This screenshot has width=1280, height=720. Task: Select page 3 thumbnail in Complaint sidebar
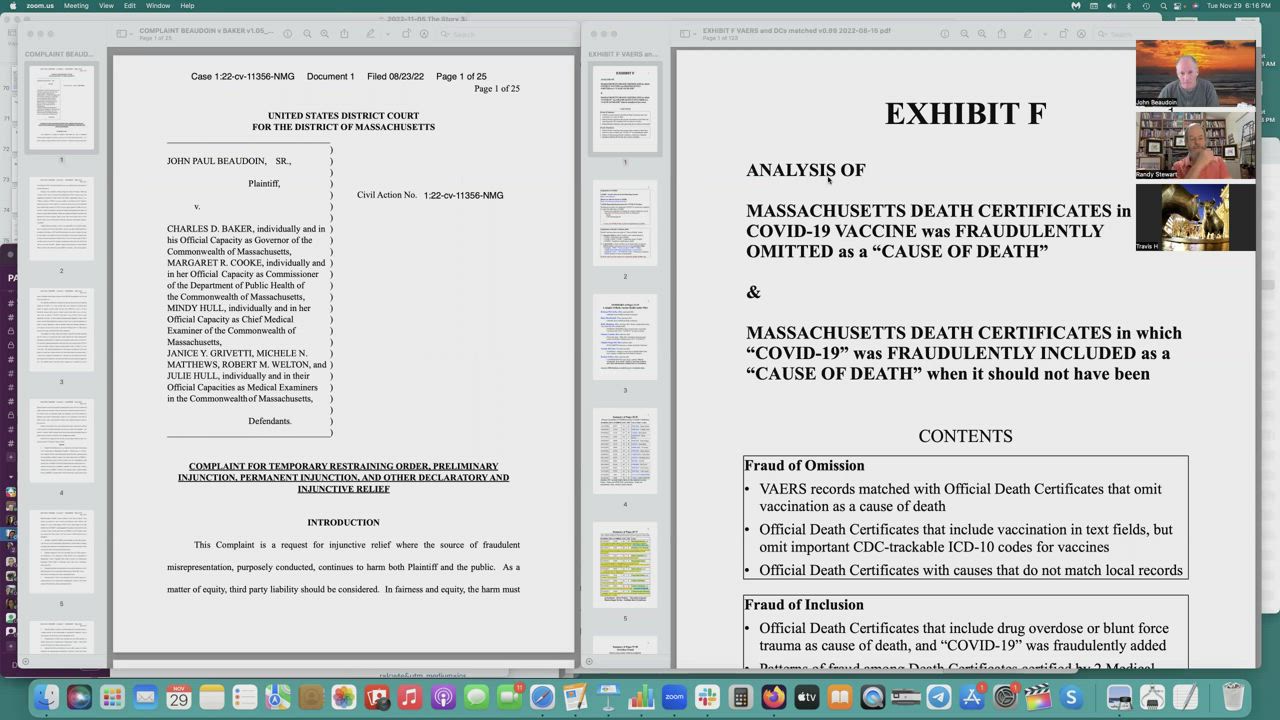61,329
